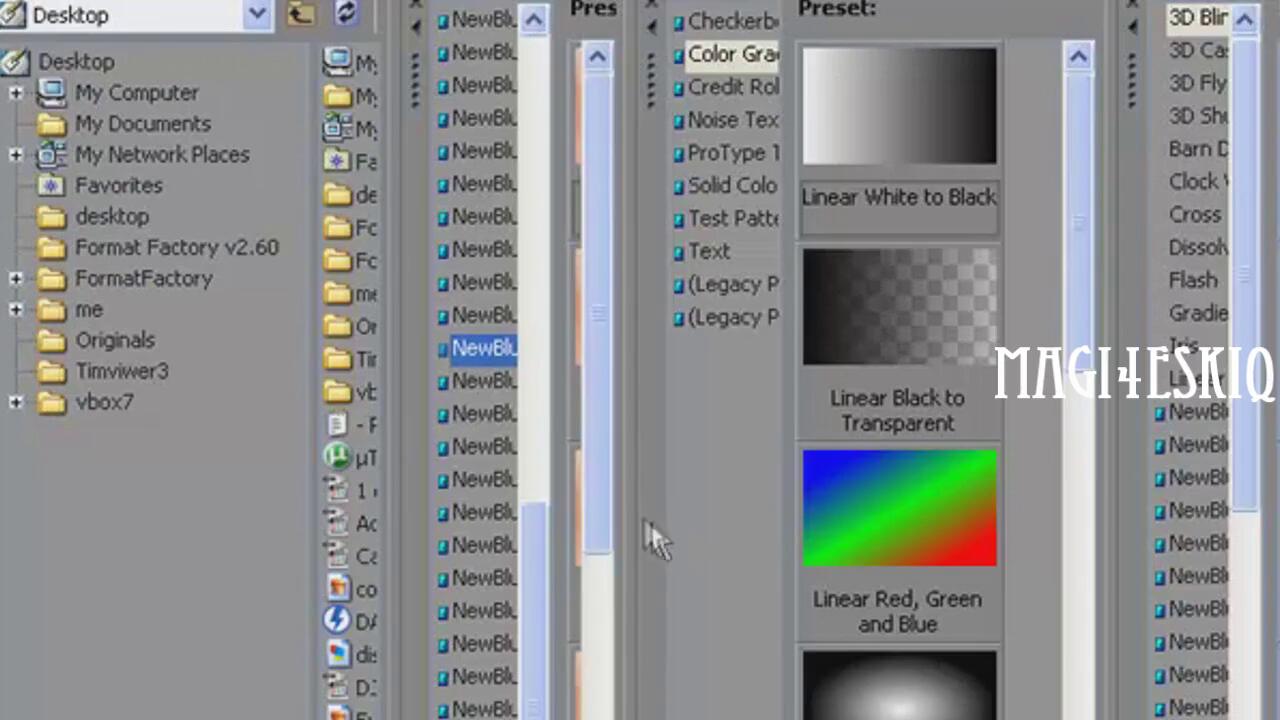
Task: Select the My Documents folder
Action: (142, 124)
